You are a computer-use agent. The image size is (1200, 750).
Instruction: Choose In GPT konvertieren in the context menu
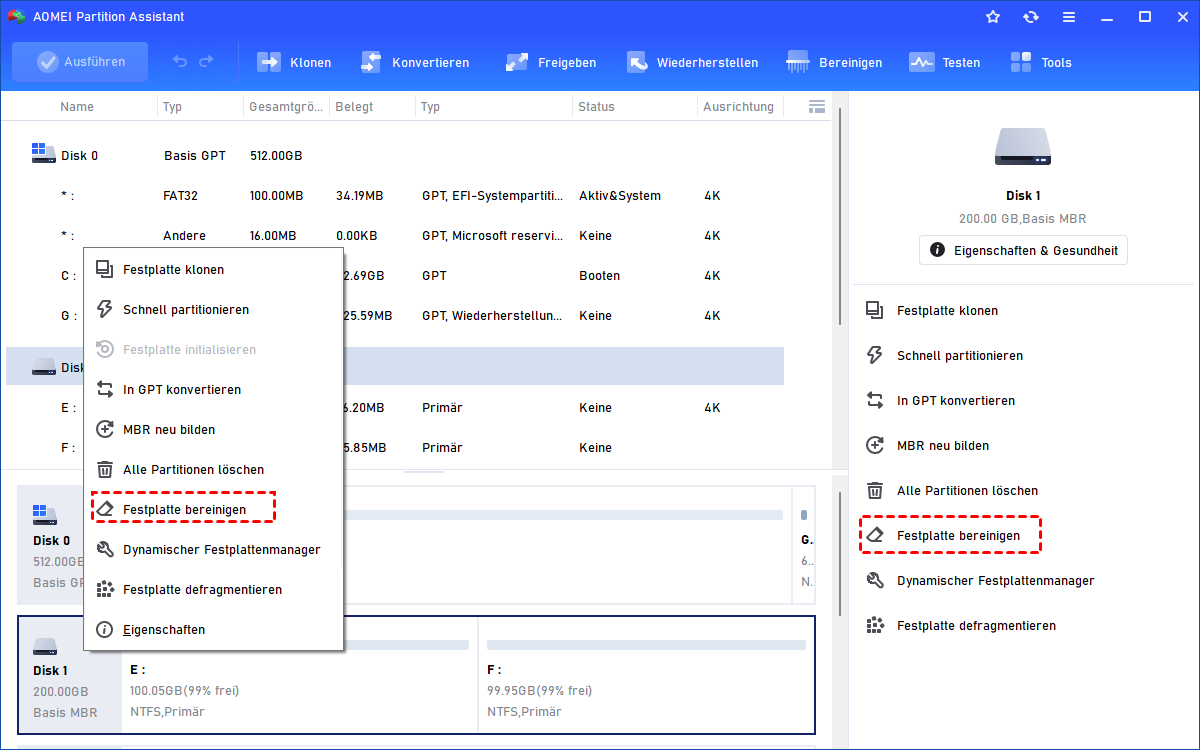214,390
